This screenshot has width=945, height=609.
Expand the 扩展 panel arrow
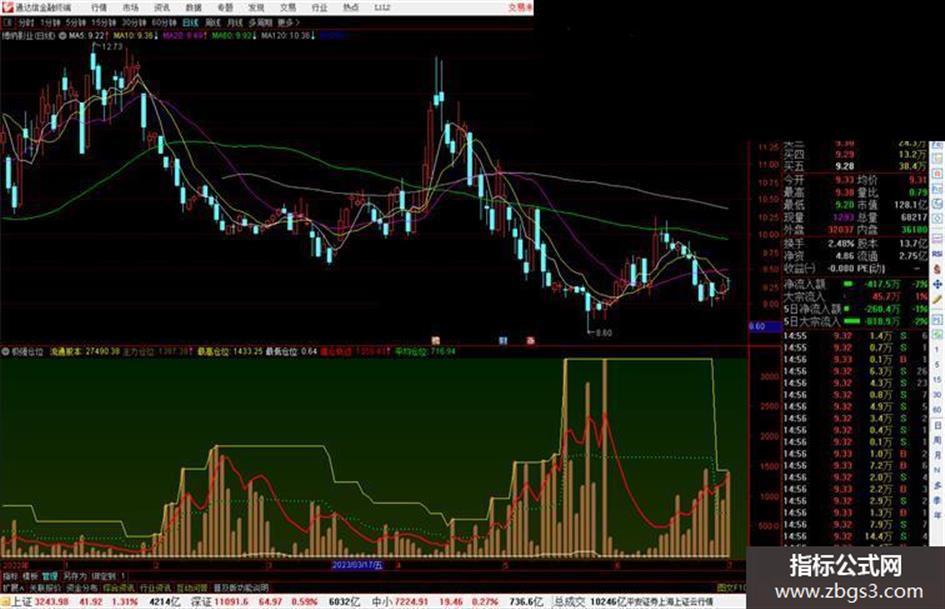click(x=13, y=587)
